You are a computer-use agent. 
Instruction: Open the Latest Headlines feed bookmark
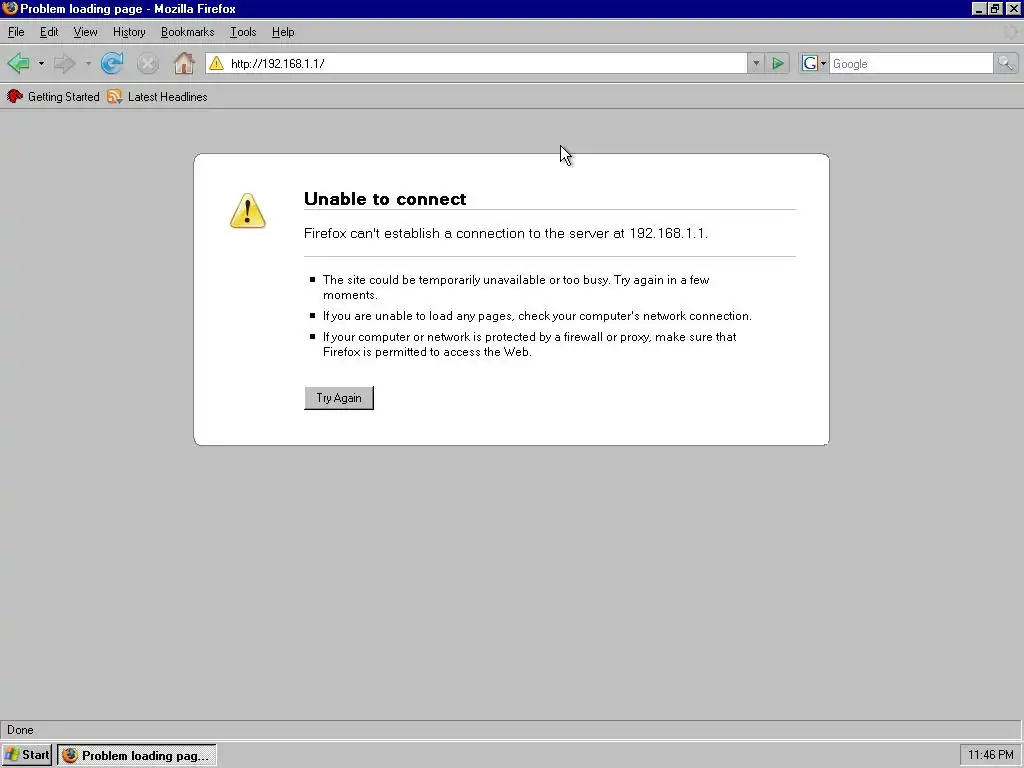[x=157, y=97]
